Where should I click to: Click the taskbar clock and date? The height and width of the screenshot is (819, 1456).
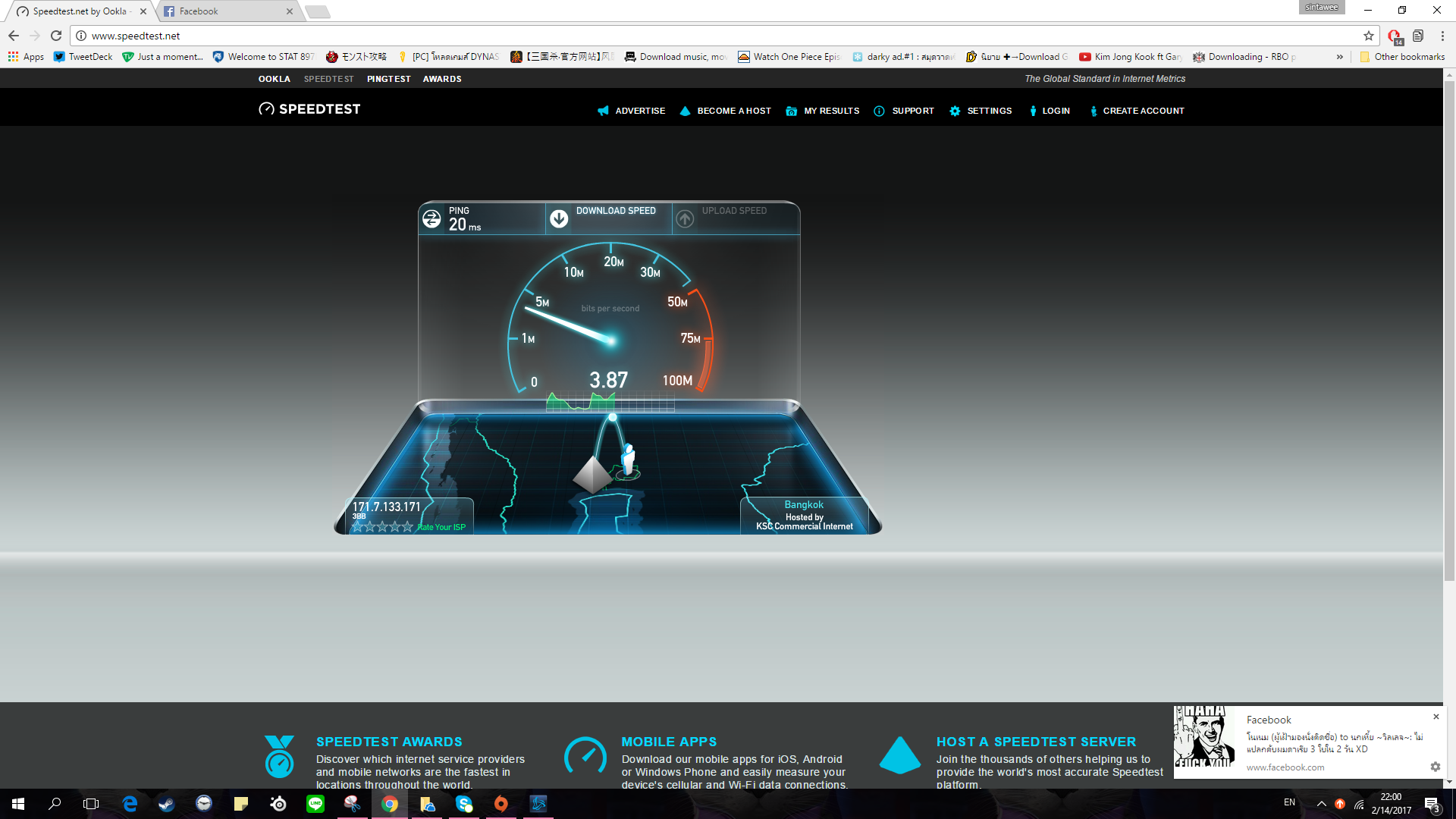pyautogui.click(x=1391, y=804)
